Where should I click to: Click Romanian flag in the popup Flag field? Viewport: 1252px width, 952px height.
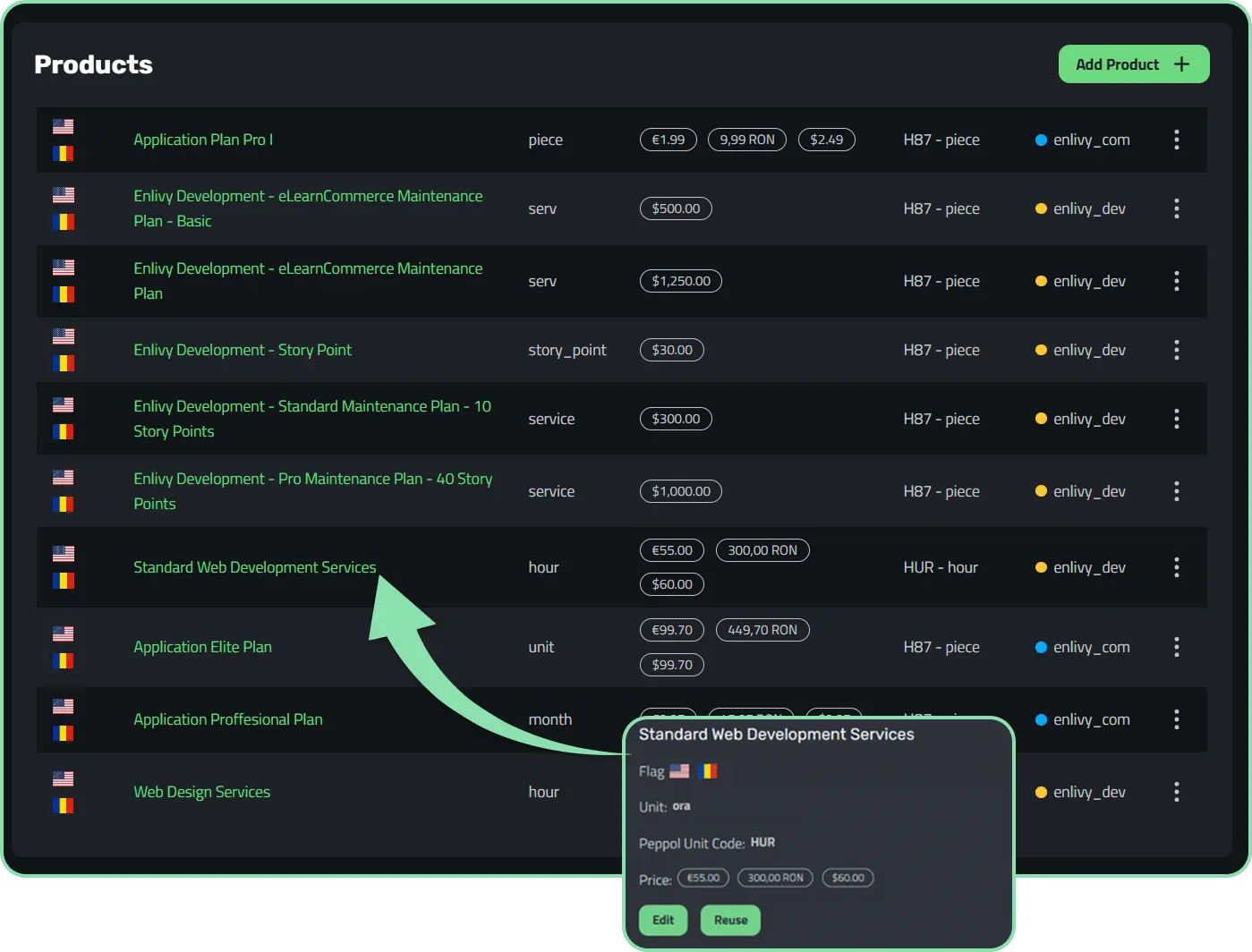click(x=707, y=770)
